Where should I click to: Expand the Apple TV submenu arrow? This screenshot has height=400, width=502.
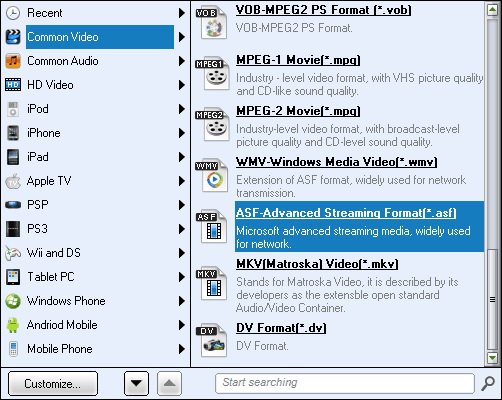(x=182, y=181)
